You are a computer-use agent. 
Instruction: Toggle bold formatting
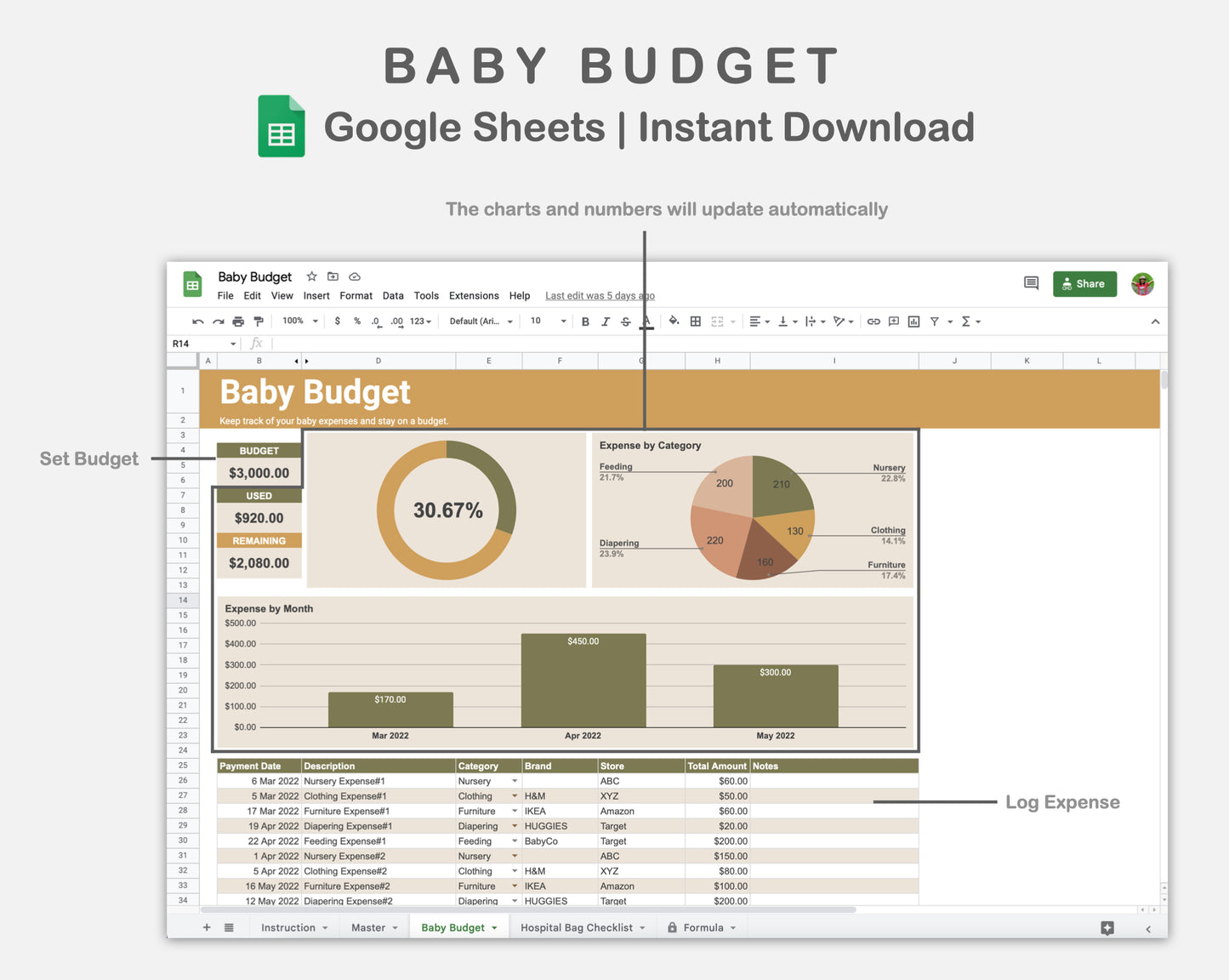point(585,321)
